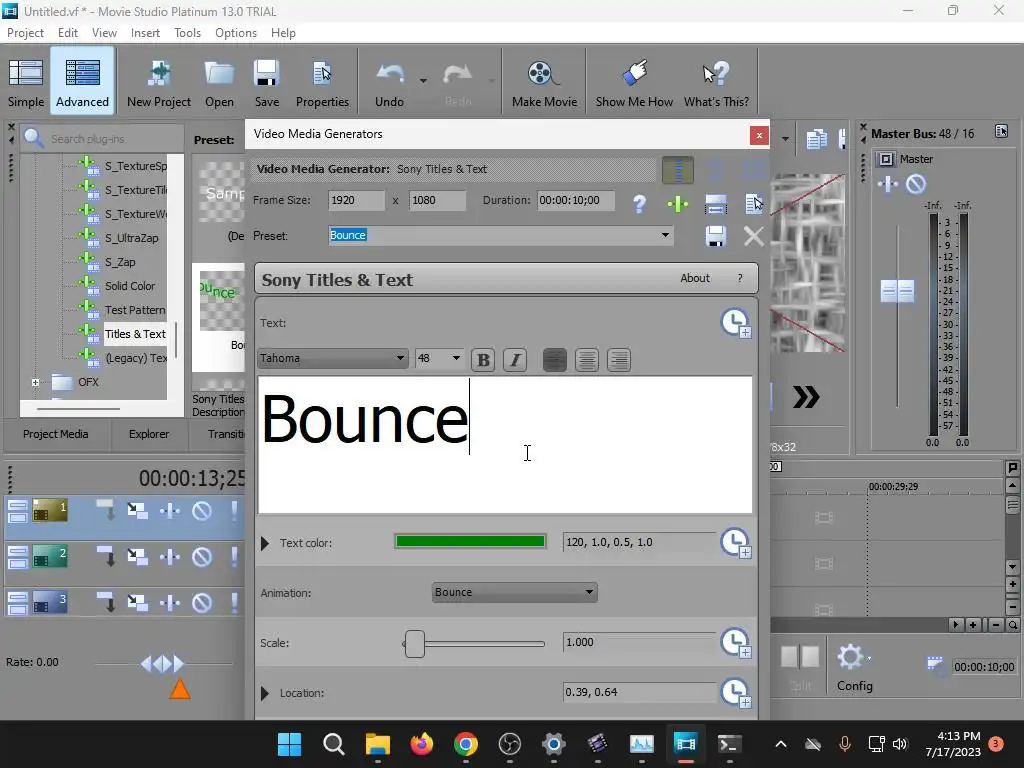
Task: Open the View menu
Action: (104, 33)
